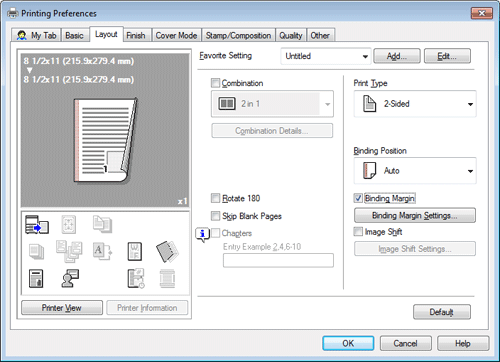500x362 pixels.
Task: Click the printer output method icon with blue arrow
Action: [x=37, y=224]
